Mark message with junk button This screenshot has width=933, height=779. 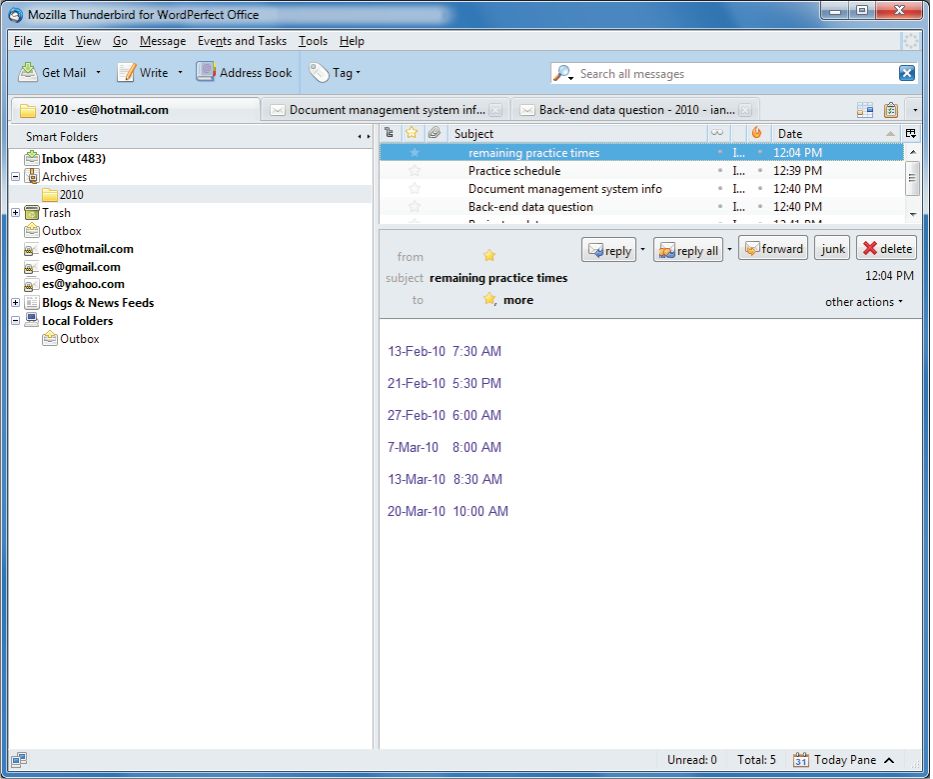click(832, 248)
